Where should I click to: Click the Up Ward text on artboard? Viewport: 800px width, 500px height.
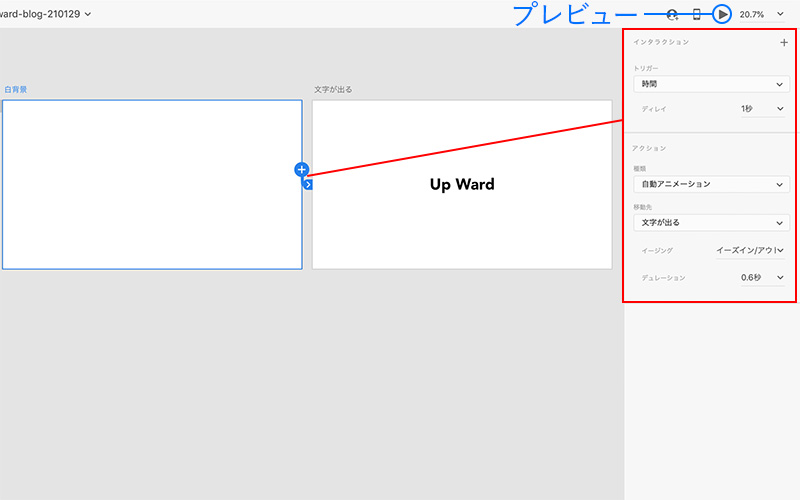[462, 184]
